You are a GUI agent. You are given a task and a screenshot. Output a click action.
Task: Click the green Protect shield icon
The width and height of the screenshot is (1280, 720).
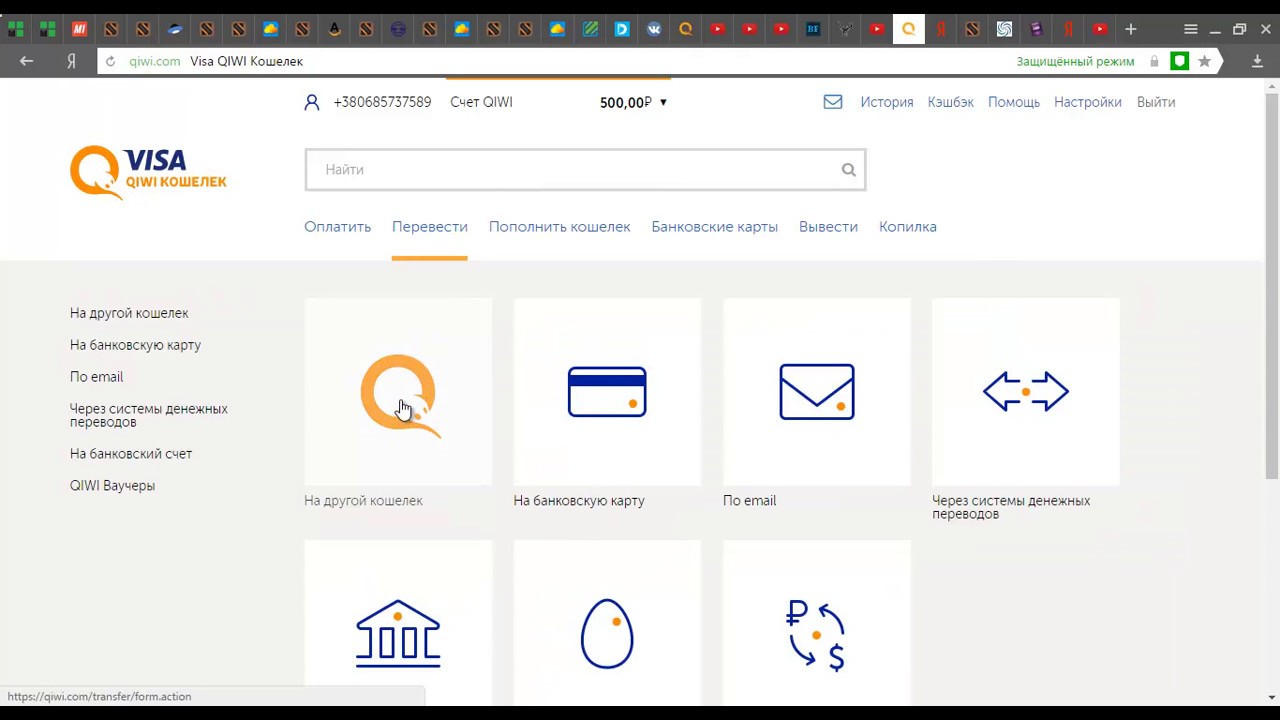(1180, 61)
